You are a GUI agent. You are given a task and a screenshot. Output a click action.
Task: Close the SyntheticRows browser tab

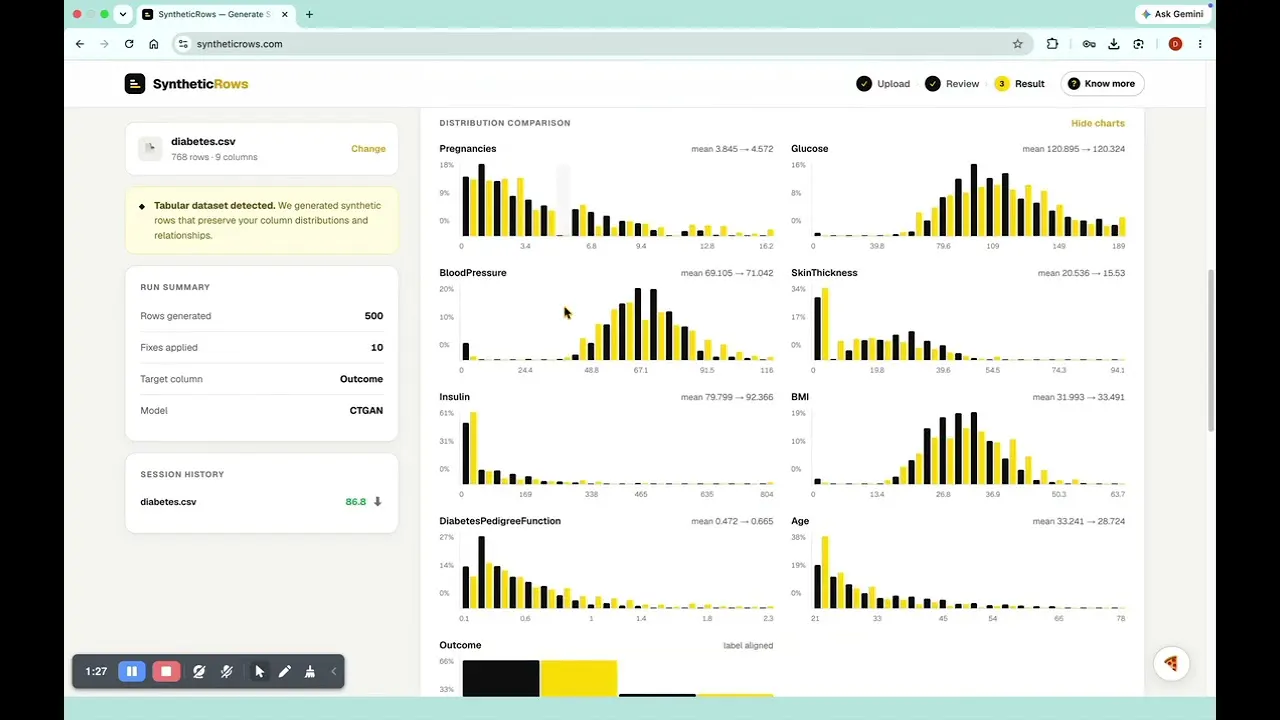tap(286, 15)
